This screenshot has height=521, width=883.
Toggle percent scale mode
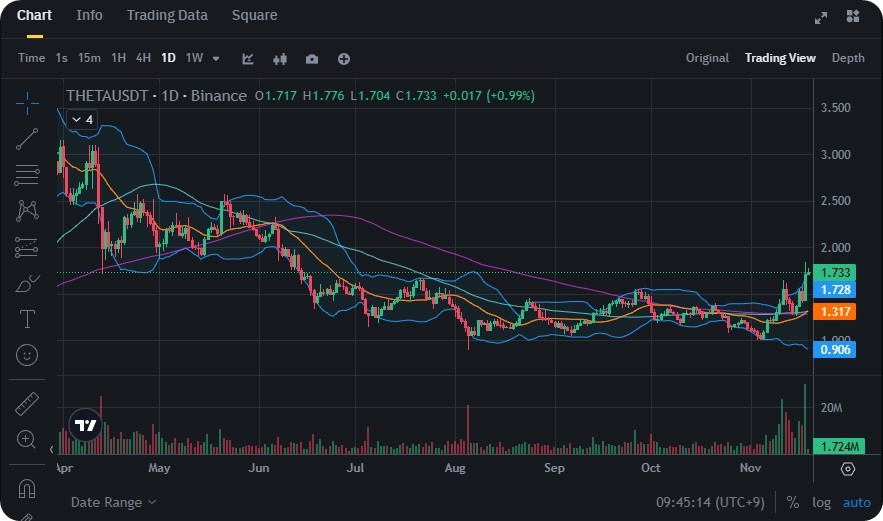[x=793, y=502]
